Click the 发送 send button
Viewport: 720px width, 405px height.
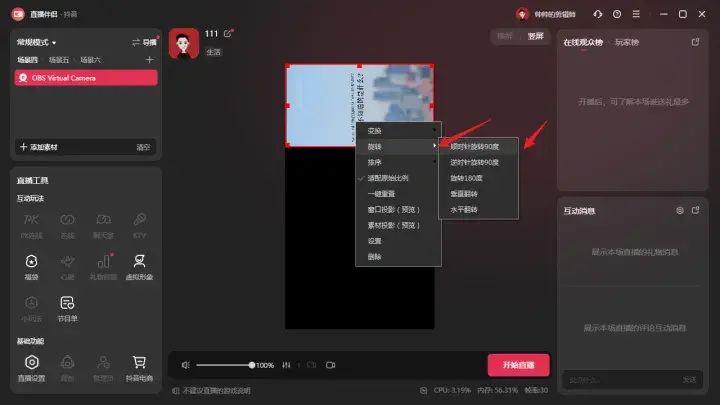point(689,380)
